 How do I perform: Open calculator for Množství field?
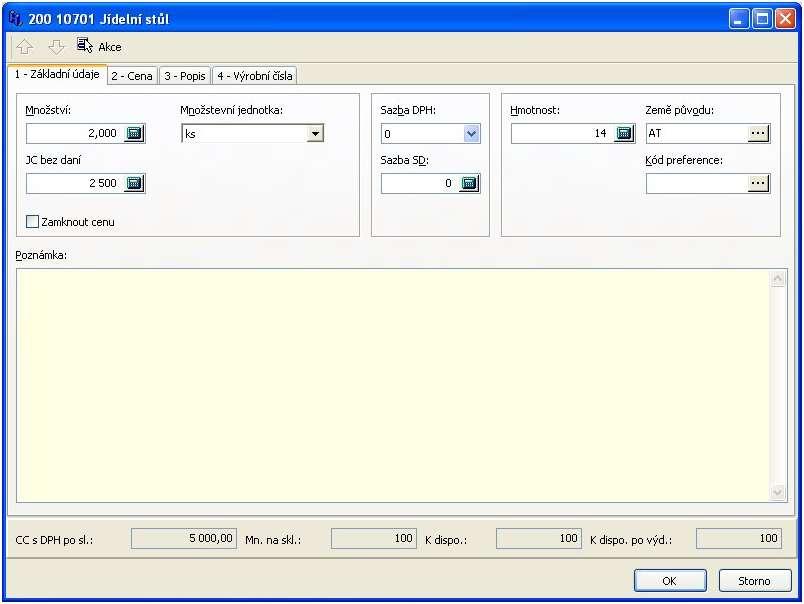pos(134,133)
